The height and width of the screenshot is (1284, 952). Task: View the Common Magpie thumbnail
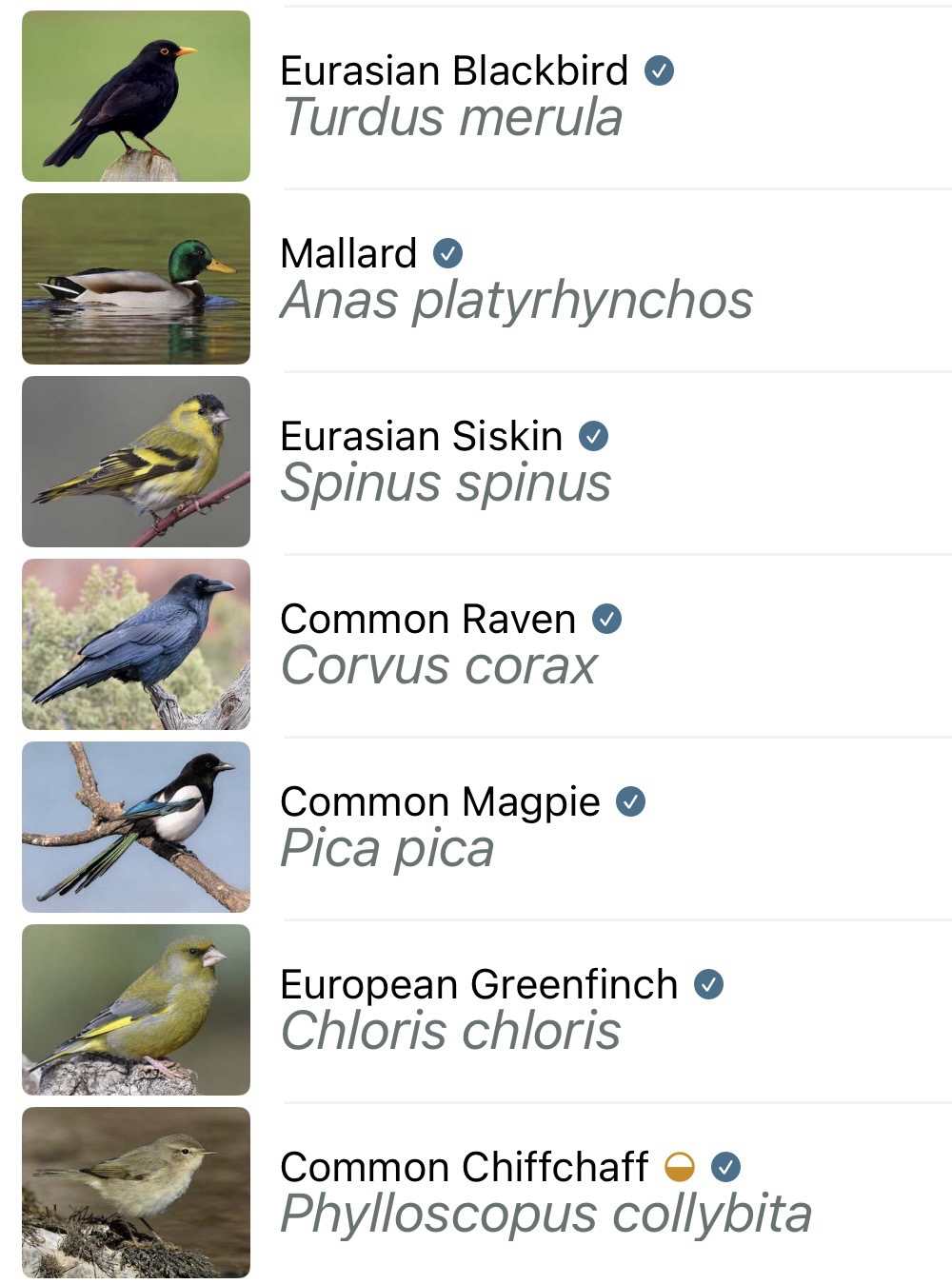(x=136, y=827)
